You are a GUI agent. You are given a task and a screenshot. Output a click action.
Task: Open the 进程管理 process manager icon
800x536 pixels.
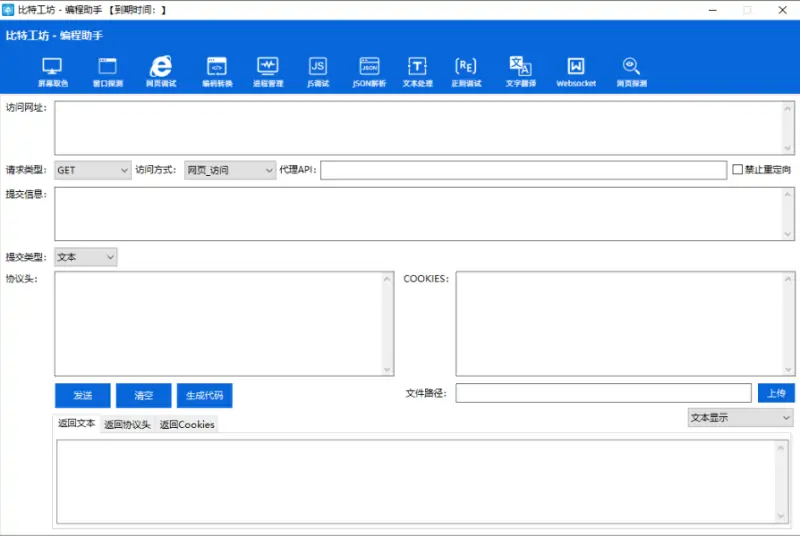tap(267, 68)
